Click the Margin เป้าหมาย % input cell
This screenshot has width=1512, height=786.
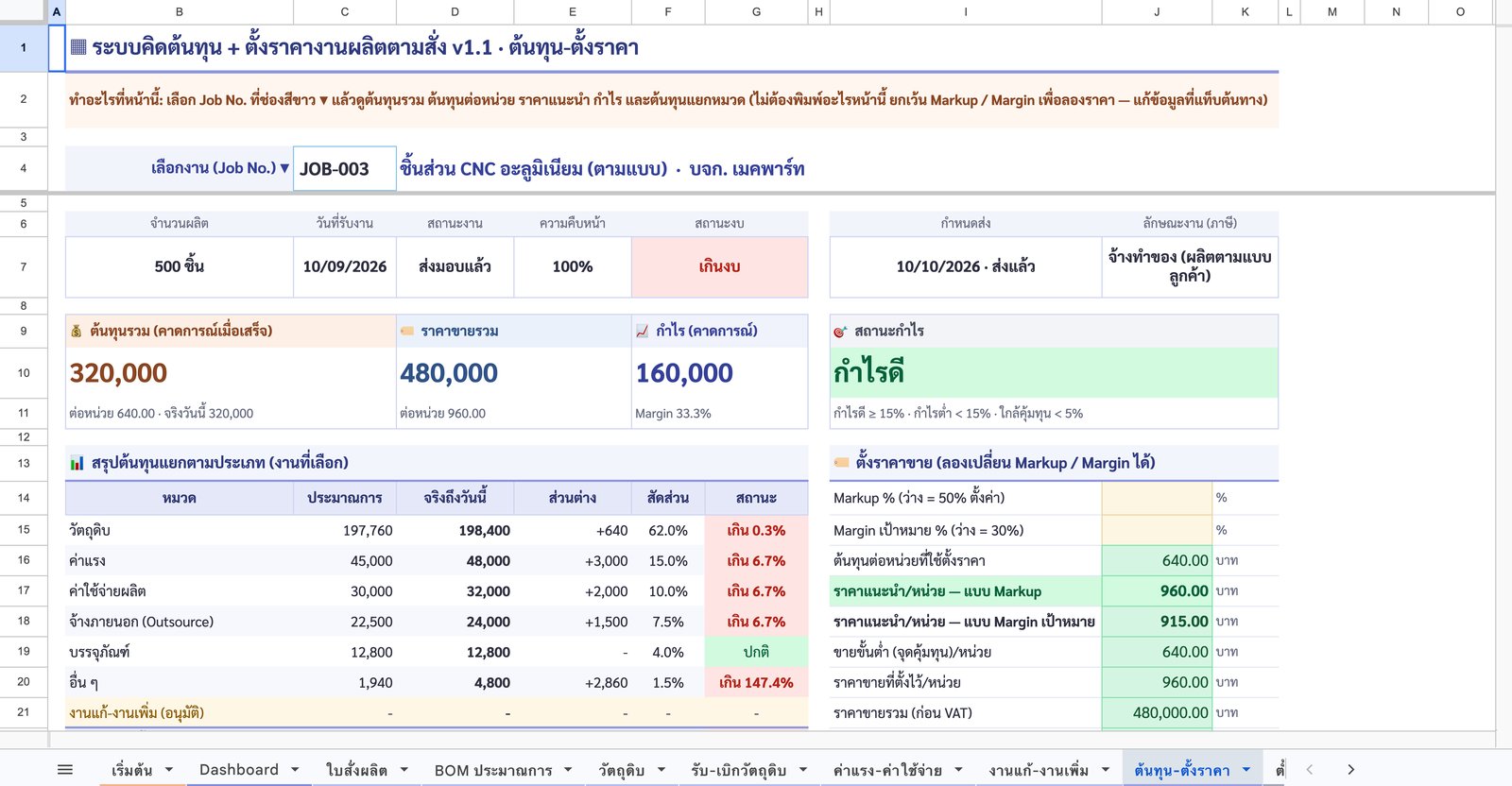pos(1157,530)
